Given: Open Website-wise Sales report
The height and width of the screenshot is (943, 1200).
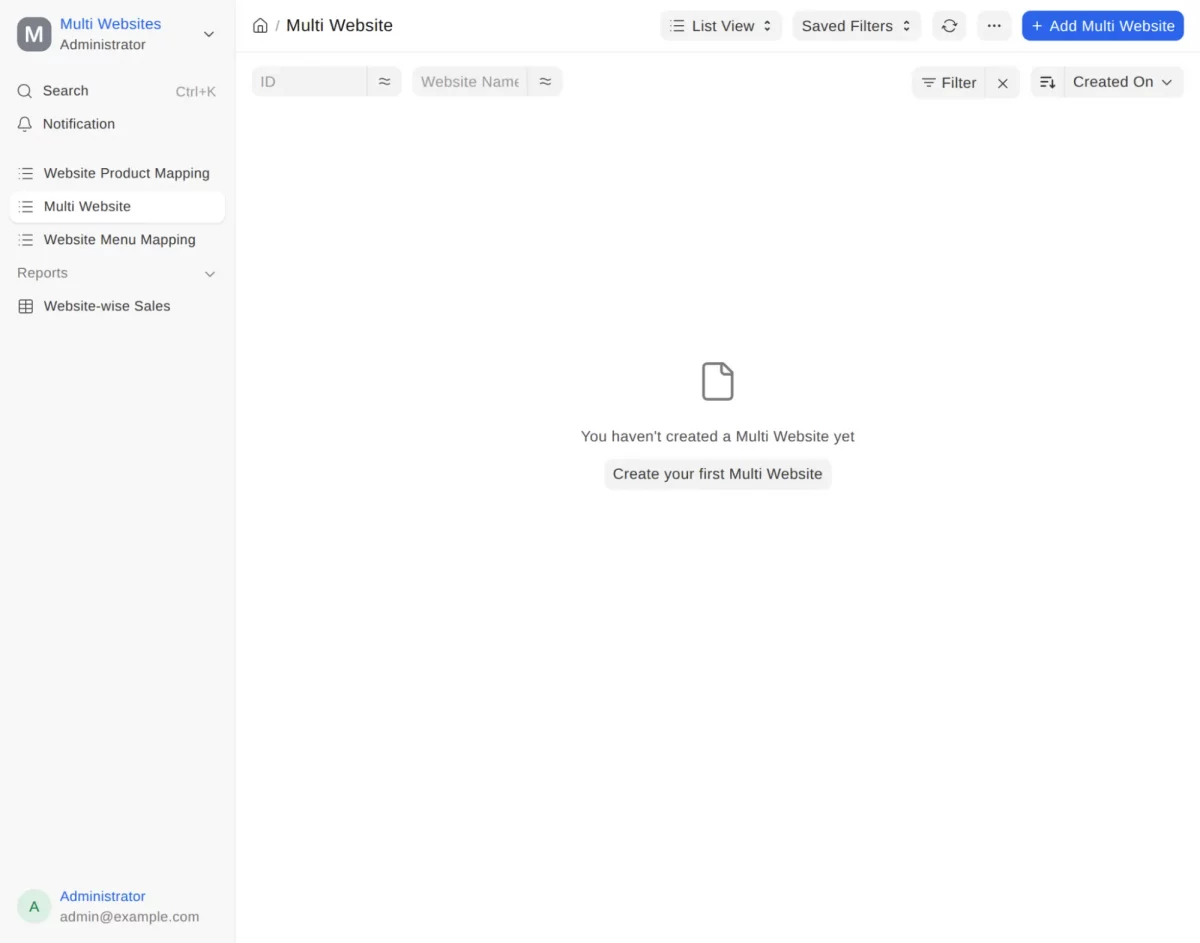Looking at the screenshot, I should (117, 306).
